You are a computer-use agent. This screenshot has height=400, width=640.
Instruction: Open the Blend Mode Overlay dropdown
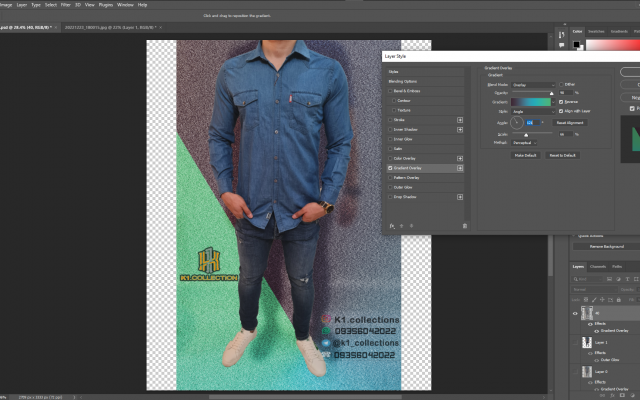[533, 85]
